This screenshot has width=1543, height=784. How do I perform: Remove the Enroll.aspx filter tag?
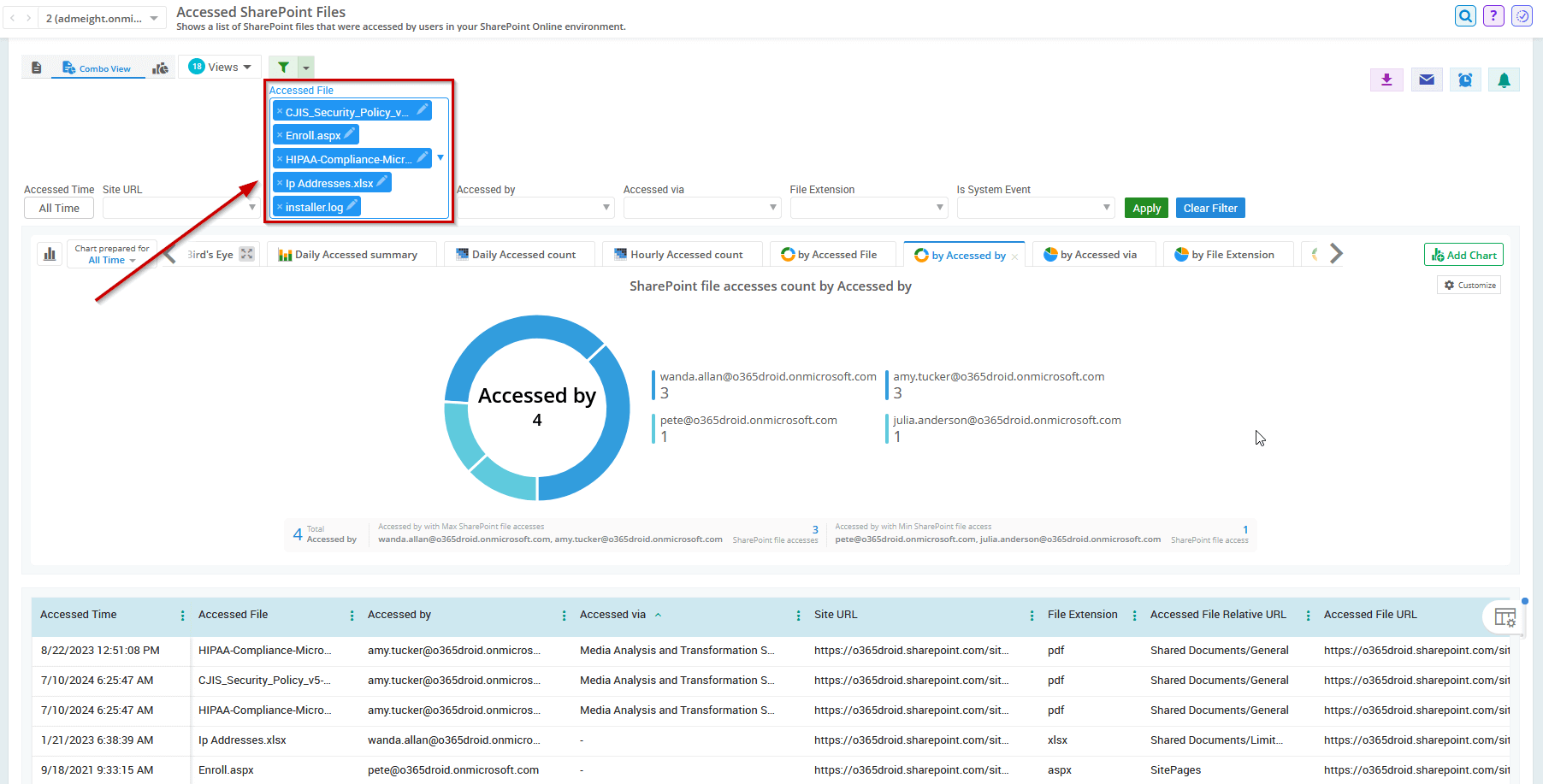[x=280, y=135]
